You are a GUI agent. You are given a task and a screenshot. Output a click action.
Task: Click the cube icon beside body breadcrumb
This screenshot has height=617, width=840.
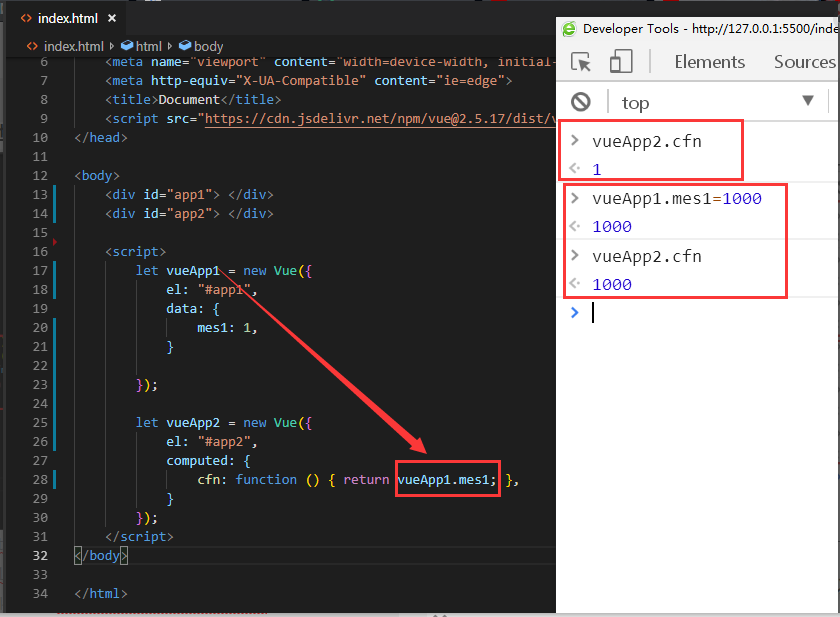point(185,46)
